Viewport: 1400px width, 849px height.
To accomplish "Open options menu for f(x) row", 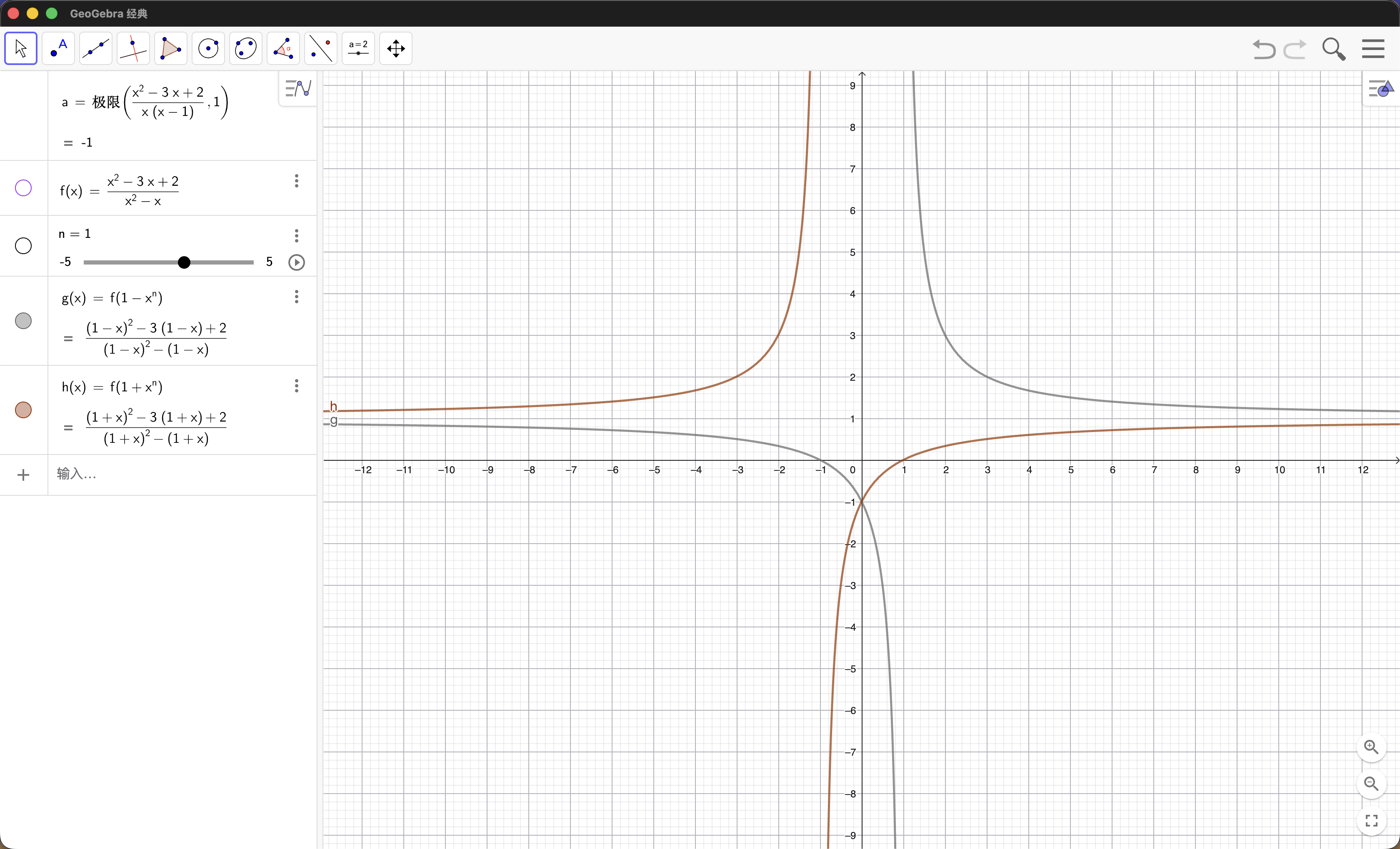I will click(x=296, y=181).
